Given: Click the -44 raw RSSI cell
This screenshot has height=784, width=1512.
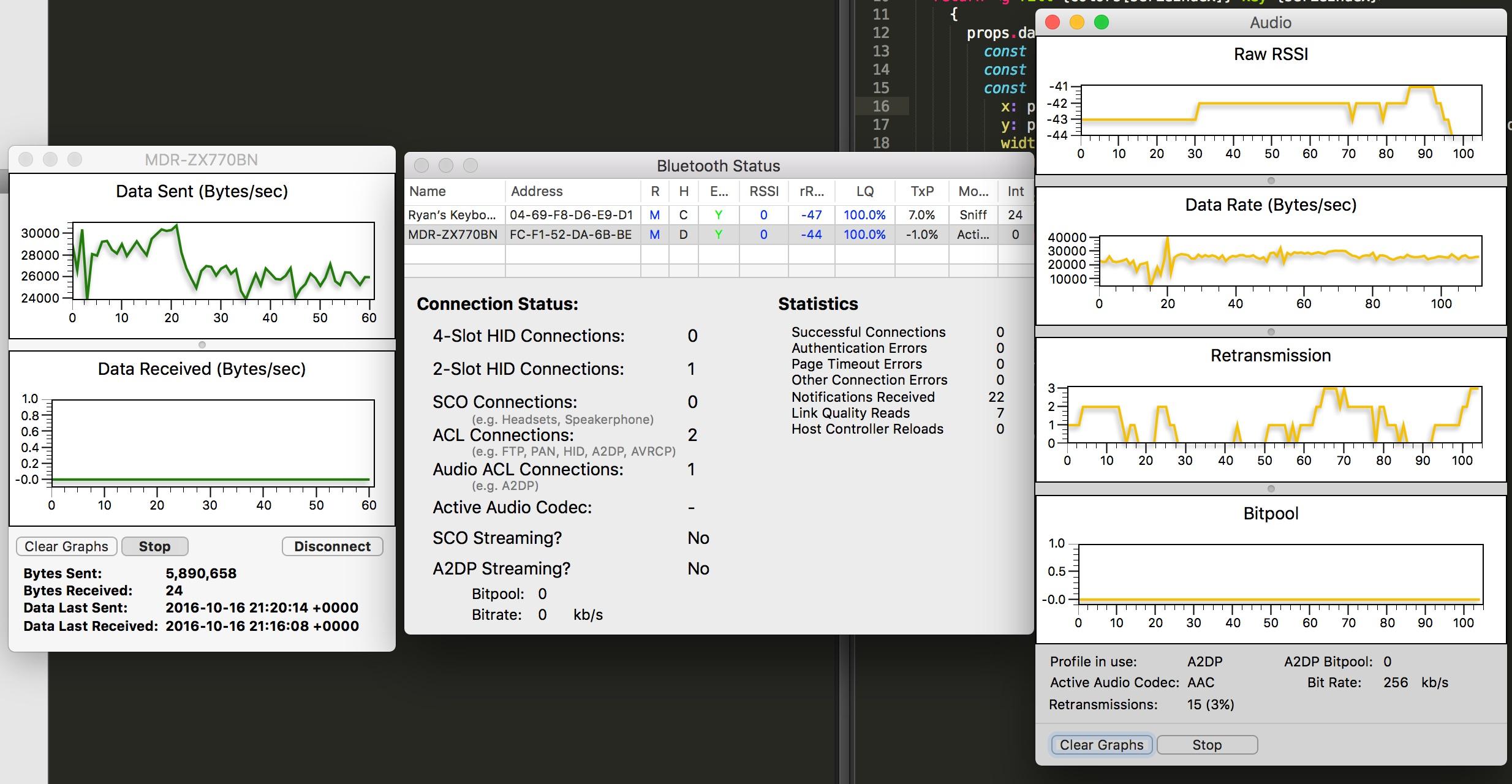Looking at the screenshot, I should 811,235.
